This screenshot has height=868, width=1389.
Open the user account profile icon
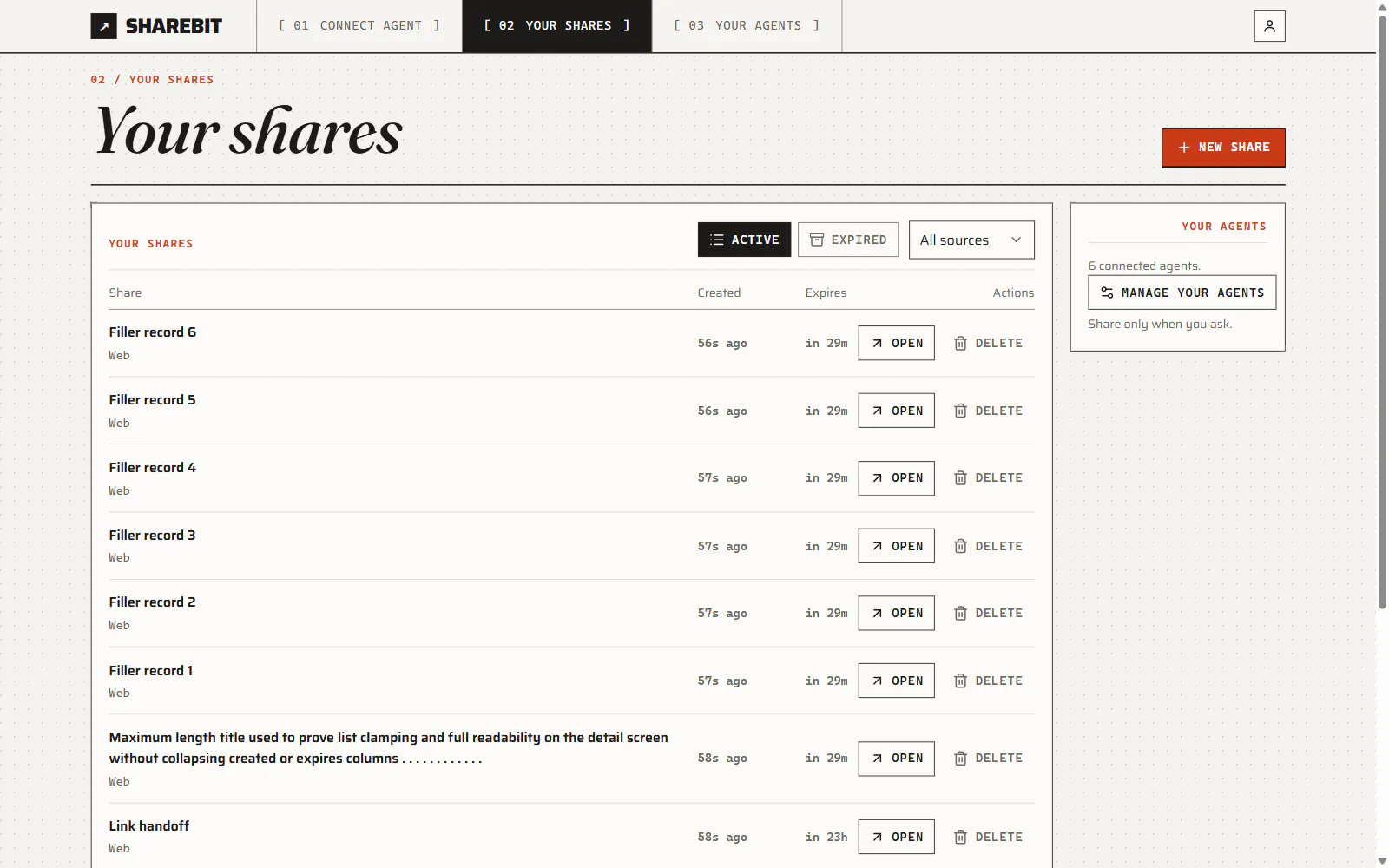[1269, 26]
